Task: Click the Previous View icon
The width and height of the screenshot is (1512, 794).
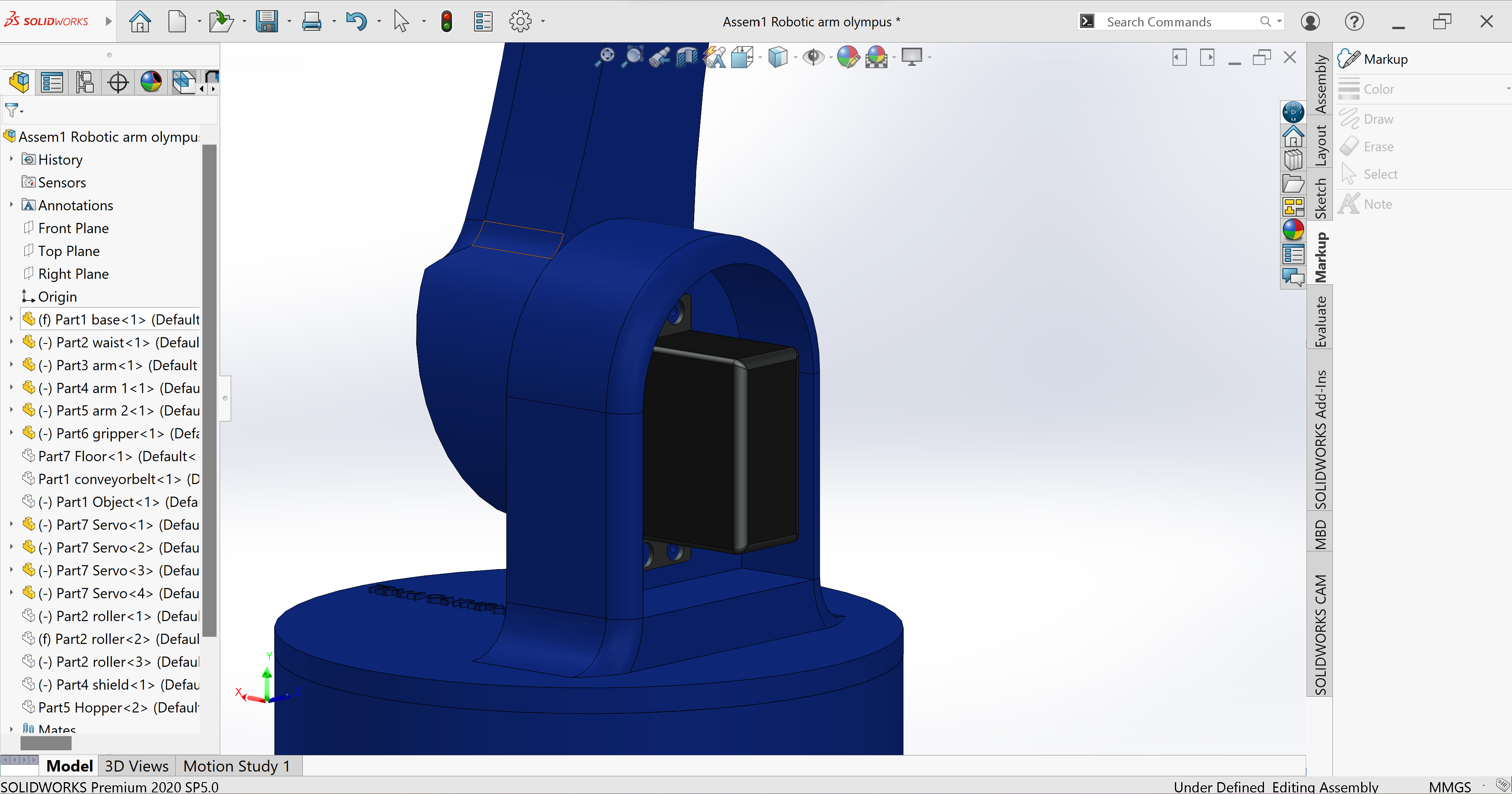Action: (659, 57)
